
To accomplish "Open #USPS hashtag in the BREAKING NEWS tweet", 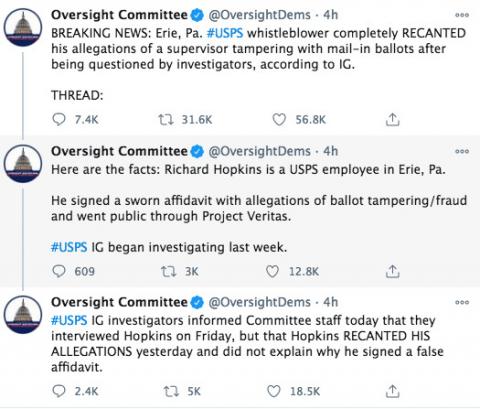I will (225, 33).
